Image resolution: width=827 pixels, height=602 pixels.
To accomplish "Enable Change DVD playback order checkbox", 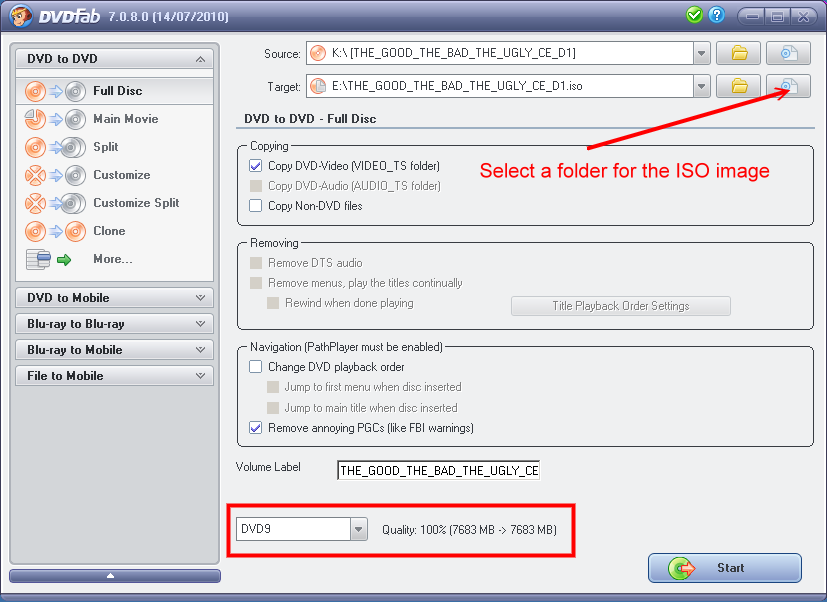I will tap(256, 367).
